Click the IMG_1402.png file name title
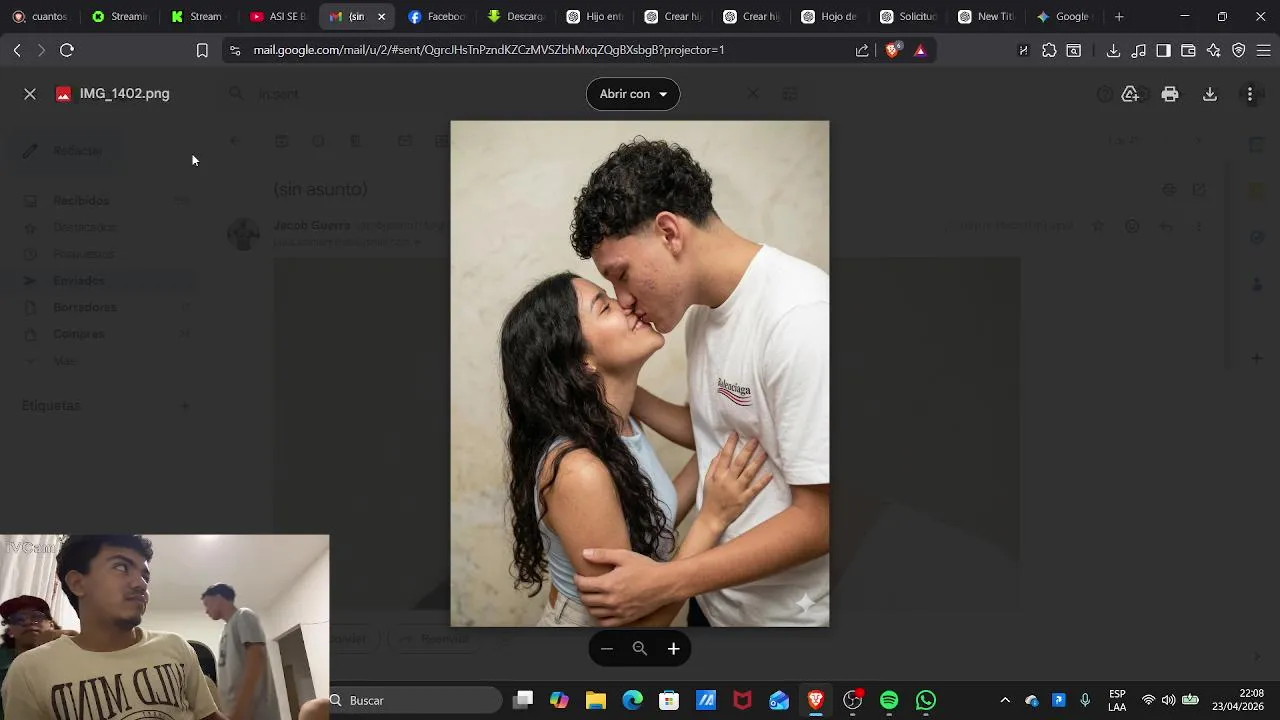1280x720 pixels. pos(125,94)
